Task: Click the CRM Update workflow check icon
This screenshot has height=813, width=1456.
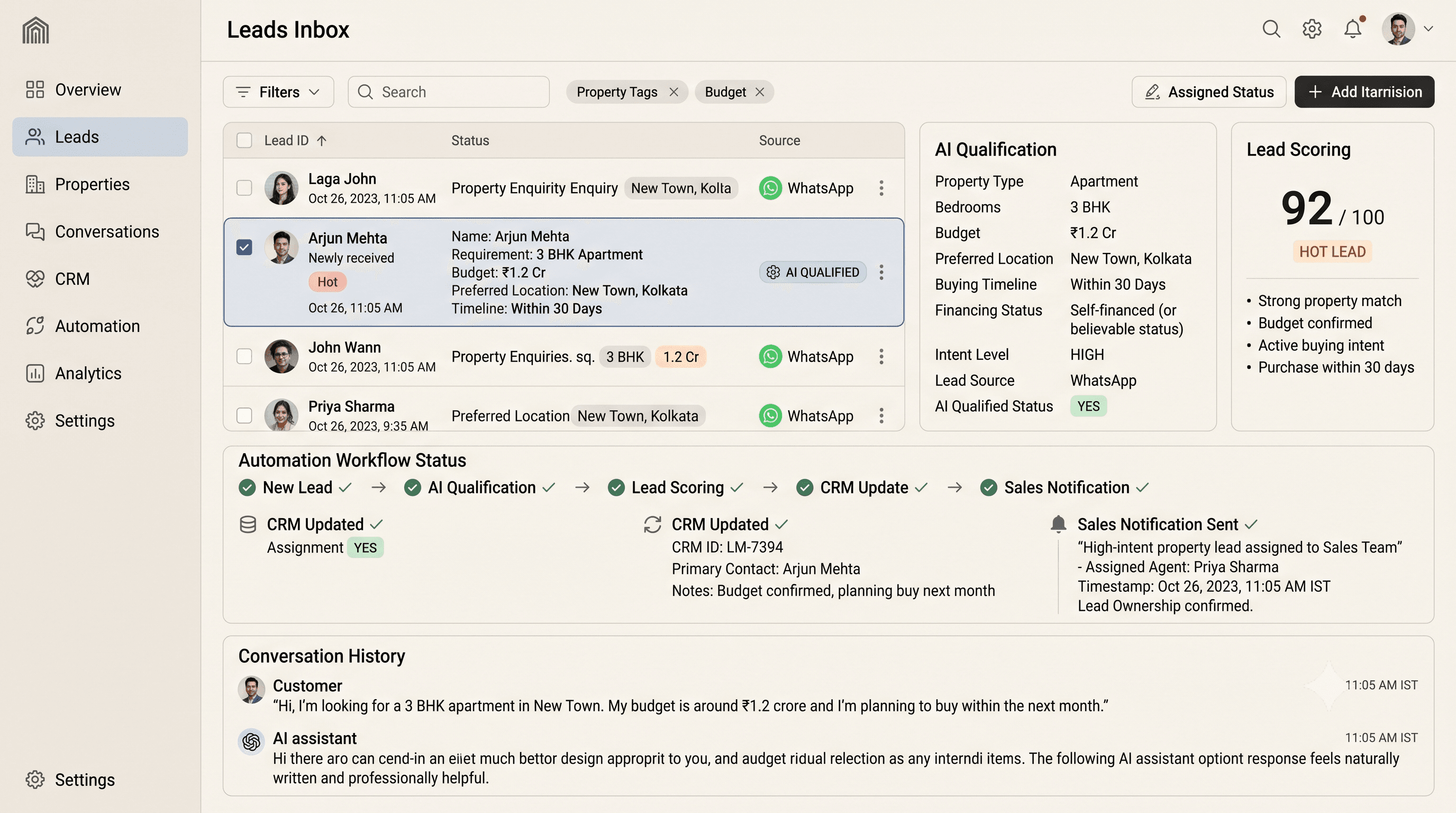Action: pos(804,487)
